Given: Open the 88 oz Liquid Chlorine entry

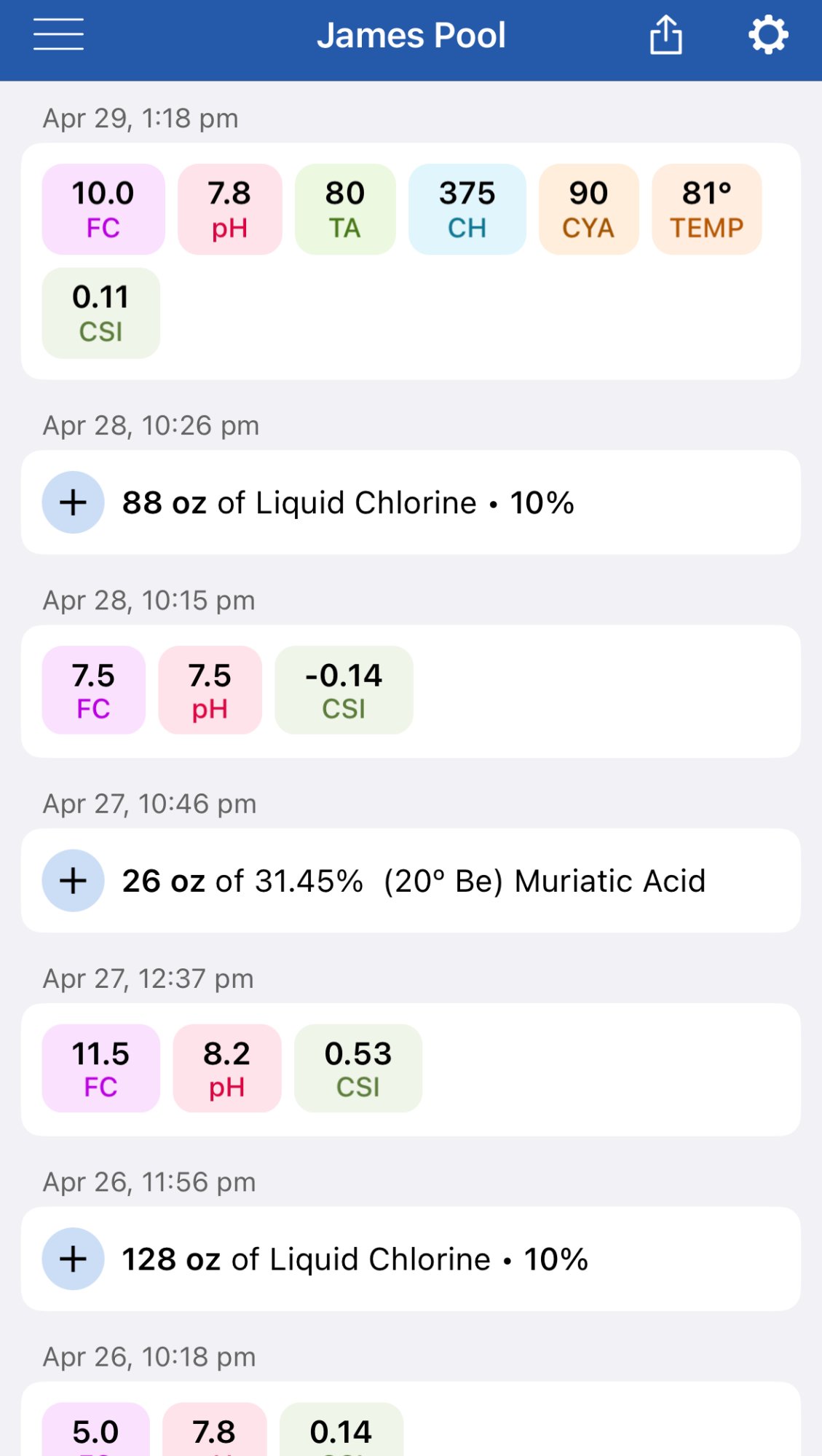Looking at the screenshot, I should click(411, 502).
